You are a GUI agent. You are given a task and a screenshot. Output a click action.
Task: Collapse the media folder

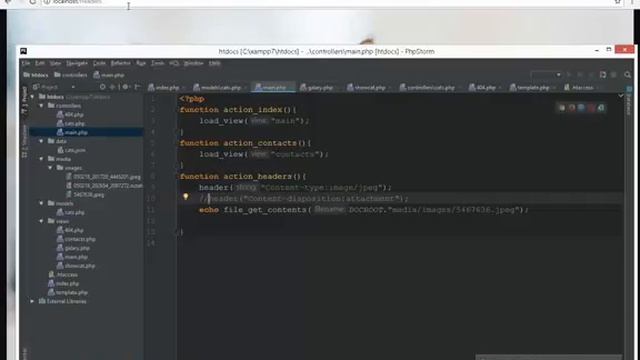click(41, 159)
